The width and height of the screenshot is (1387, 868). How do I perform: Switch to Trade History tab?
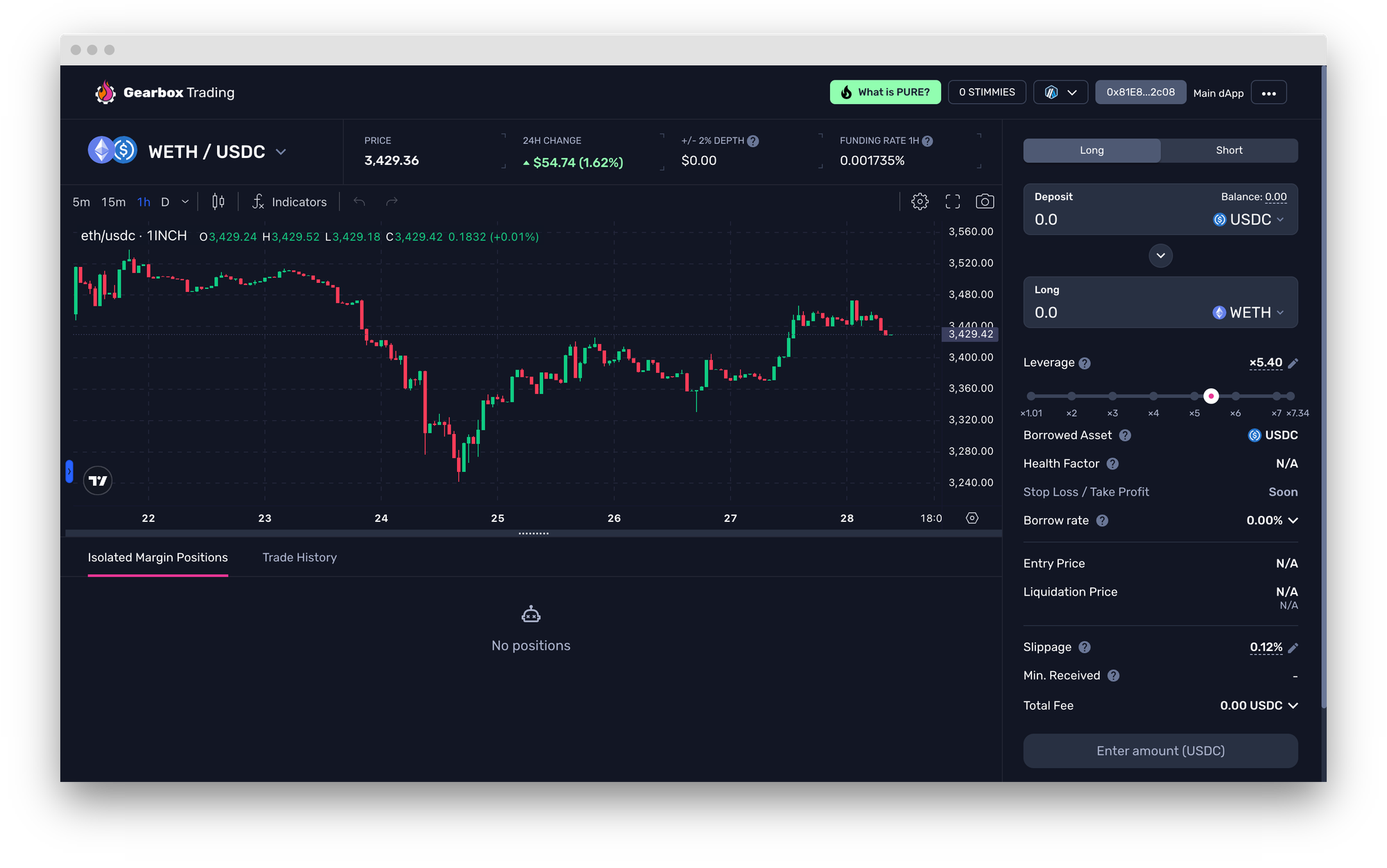[x=300, y=557]
